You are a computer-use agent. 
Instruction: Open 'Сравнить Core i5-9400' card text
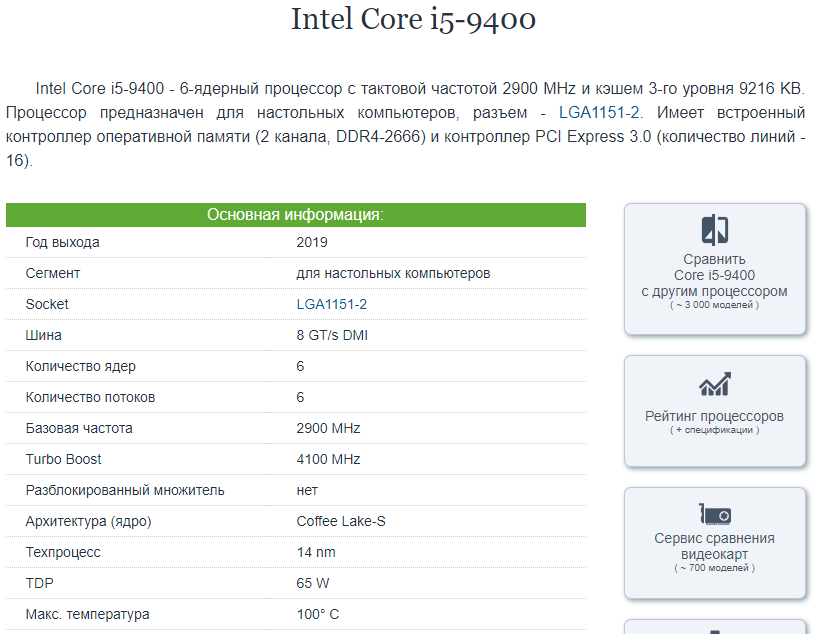point(714,275)
